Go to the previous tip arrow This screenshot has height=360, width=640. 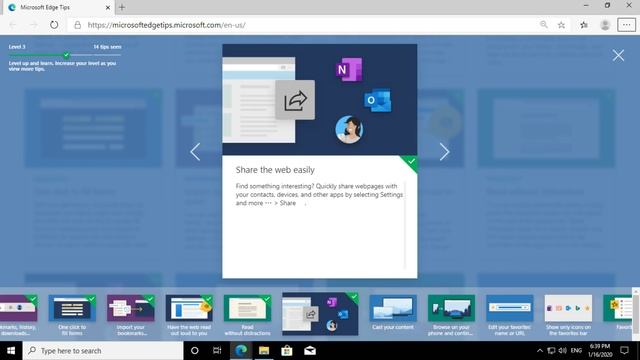click(x=195, y=152)
